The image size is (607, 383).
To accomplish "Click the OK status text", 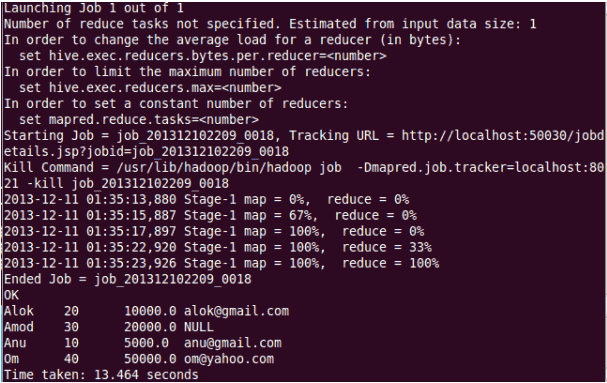I will [11, 295].
